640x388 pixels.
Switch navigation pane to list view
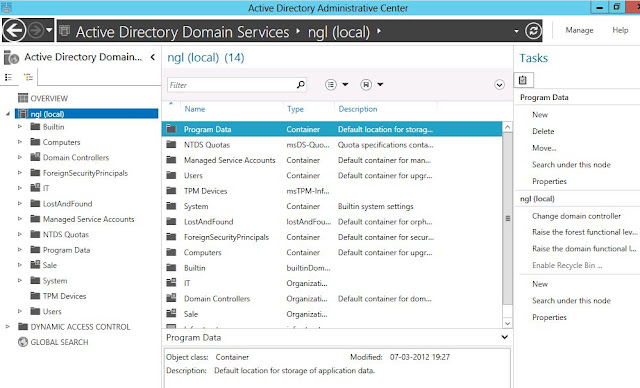[x=8, y=77]
